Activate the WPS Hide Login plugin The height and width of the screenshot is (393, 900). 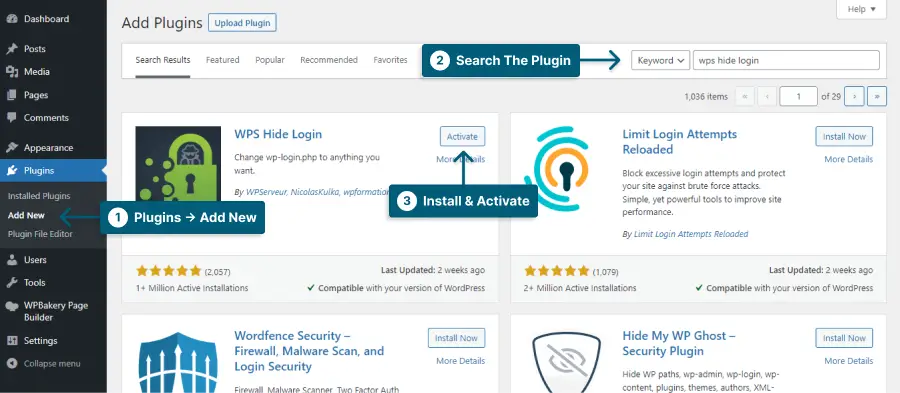pos(463,137)
